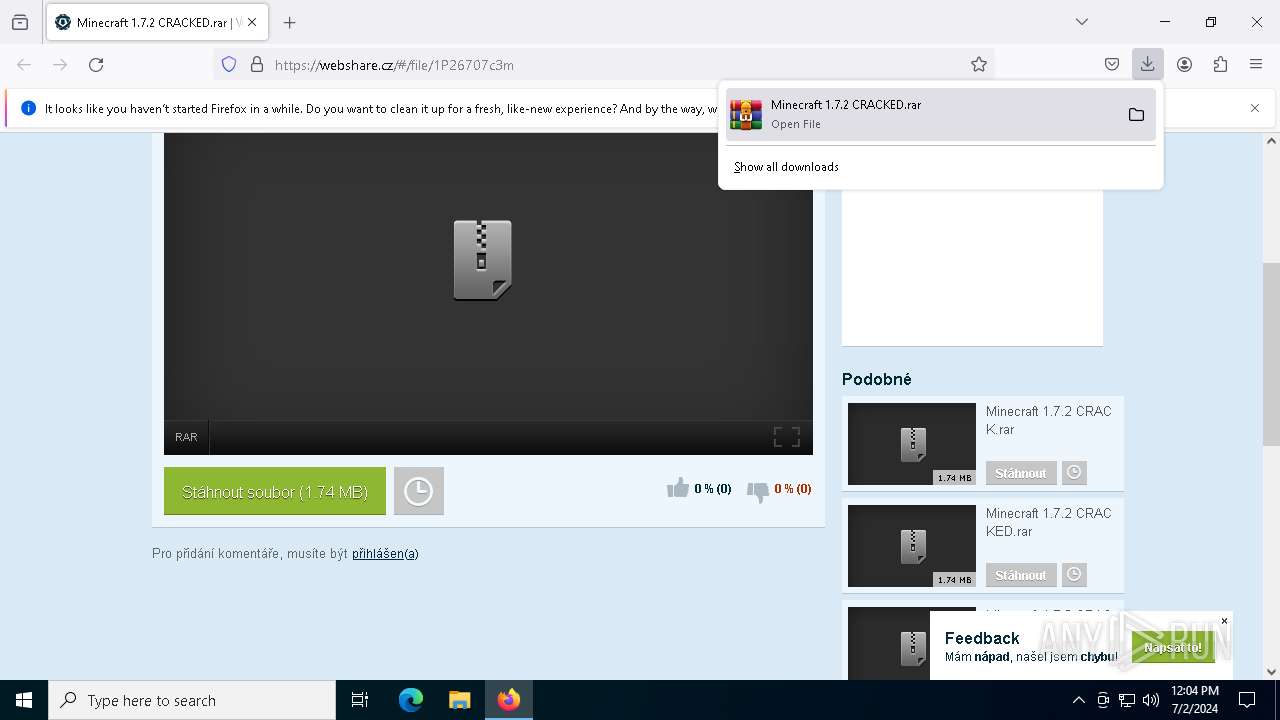The image size is (1280, 720).
Task: Open Minecraft 1.7.2 CRACKED.rar similar thumbnail
Action: click(912, 546)
